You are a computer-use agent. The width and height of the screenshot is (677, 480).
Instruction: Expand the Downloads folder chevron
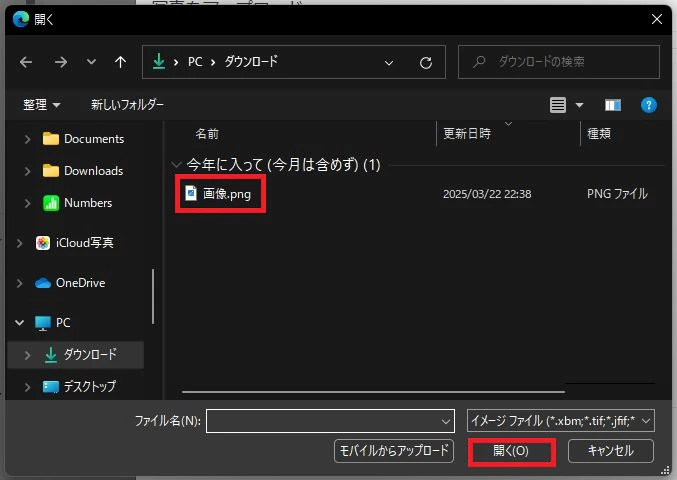(28, 171)
